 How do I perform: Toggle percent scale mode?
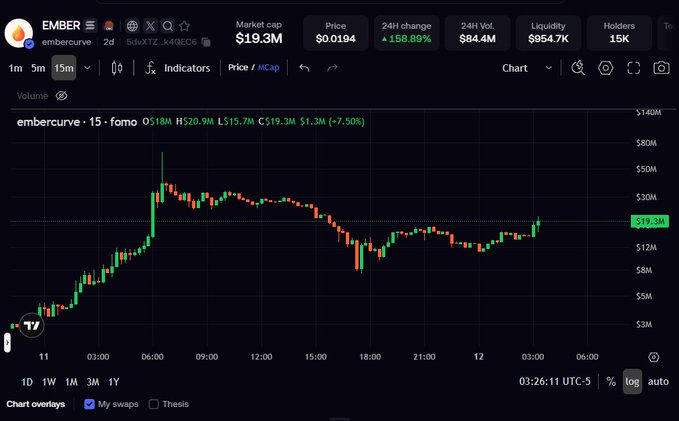point(611,382)
